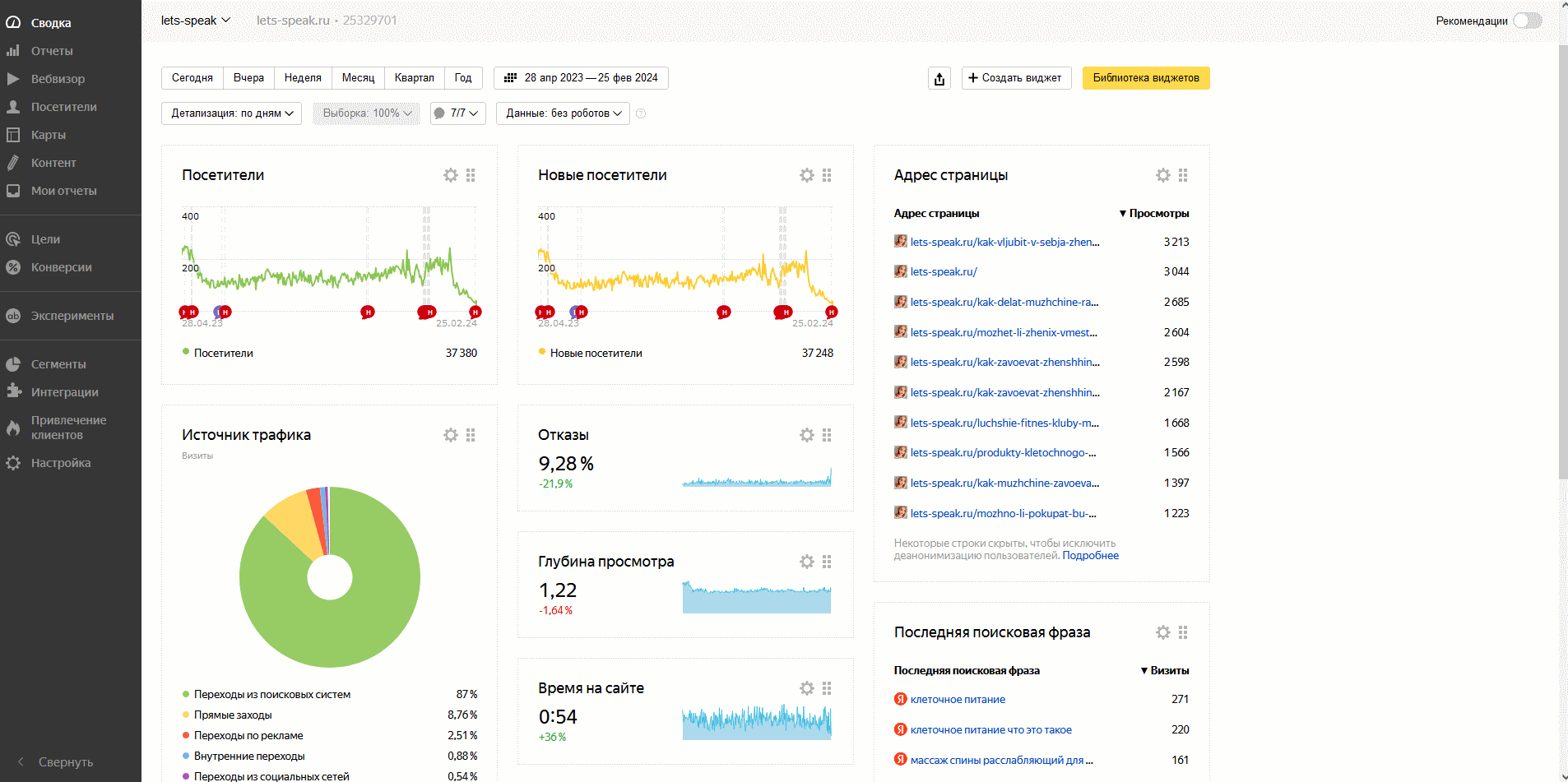
Task: Toggle the Рекомендации switch
Action: (x=1527, y=21)
